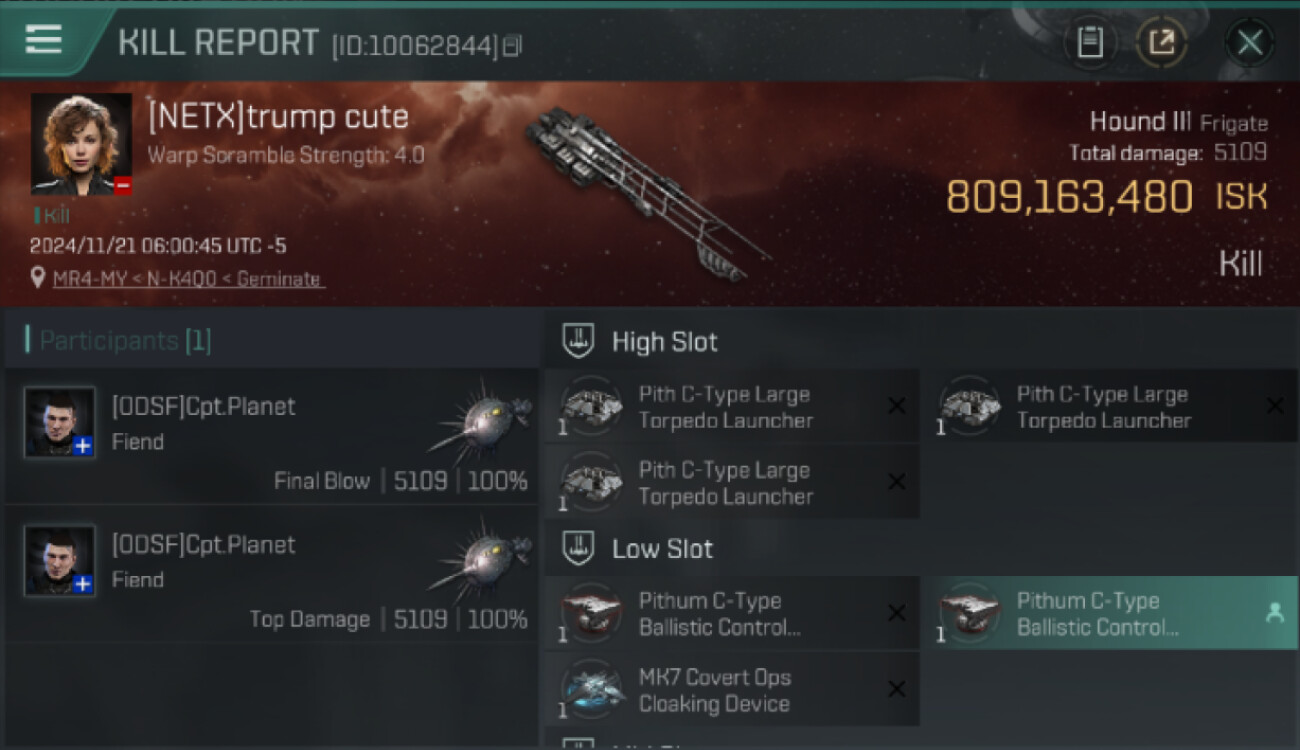Screen dimensions: 1300x750
Task: Share the kill report externally
Action: (x=1161, y=42)
